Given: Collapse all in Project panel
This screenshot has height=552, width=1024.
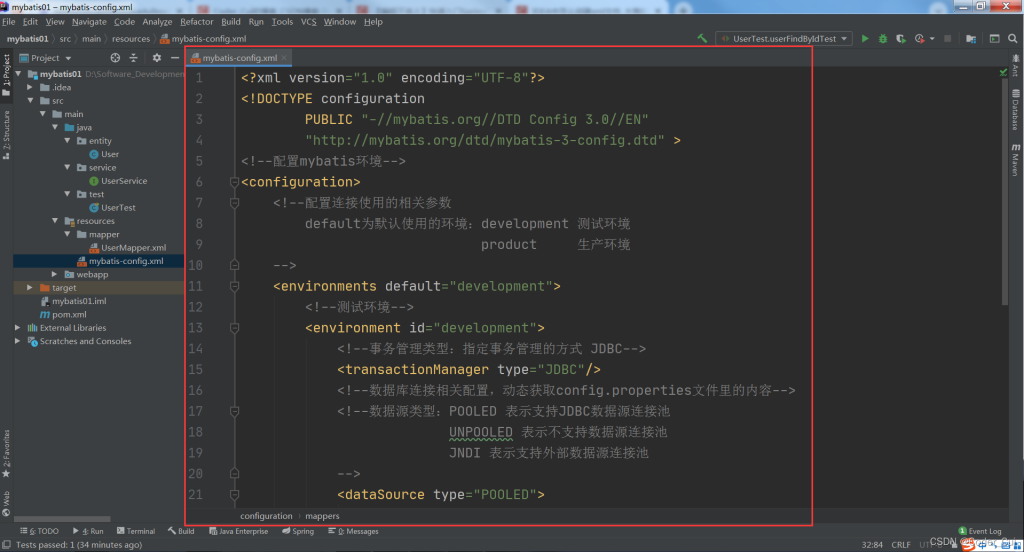Looking at the screenshot, I should click(133, 57).
